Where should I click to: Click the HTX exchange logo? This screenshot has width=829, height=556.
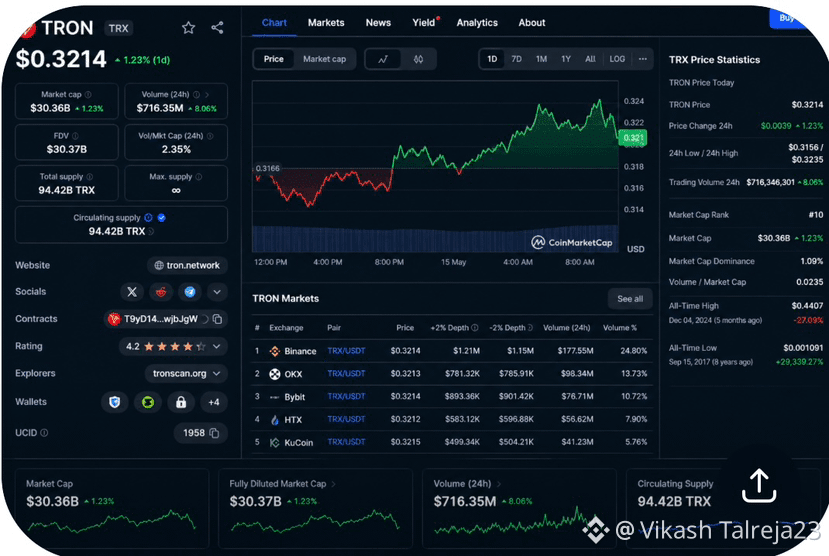274,420
